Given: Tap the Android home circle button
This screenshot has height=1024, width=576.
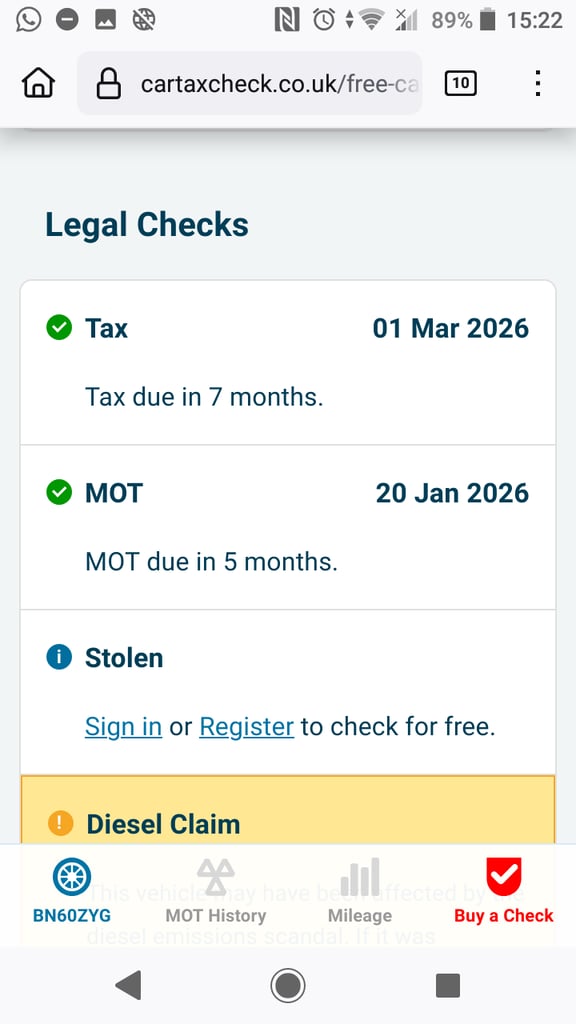Looking at the screenshot, I should [x=287, y=985].
